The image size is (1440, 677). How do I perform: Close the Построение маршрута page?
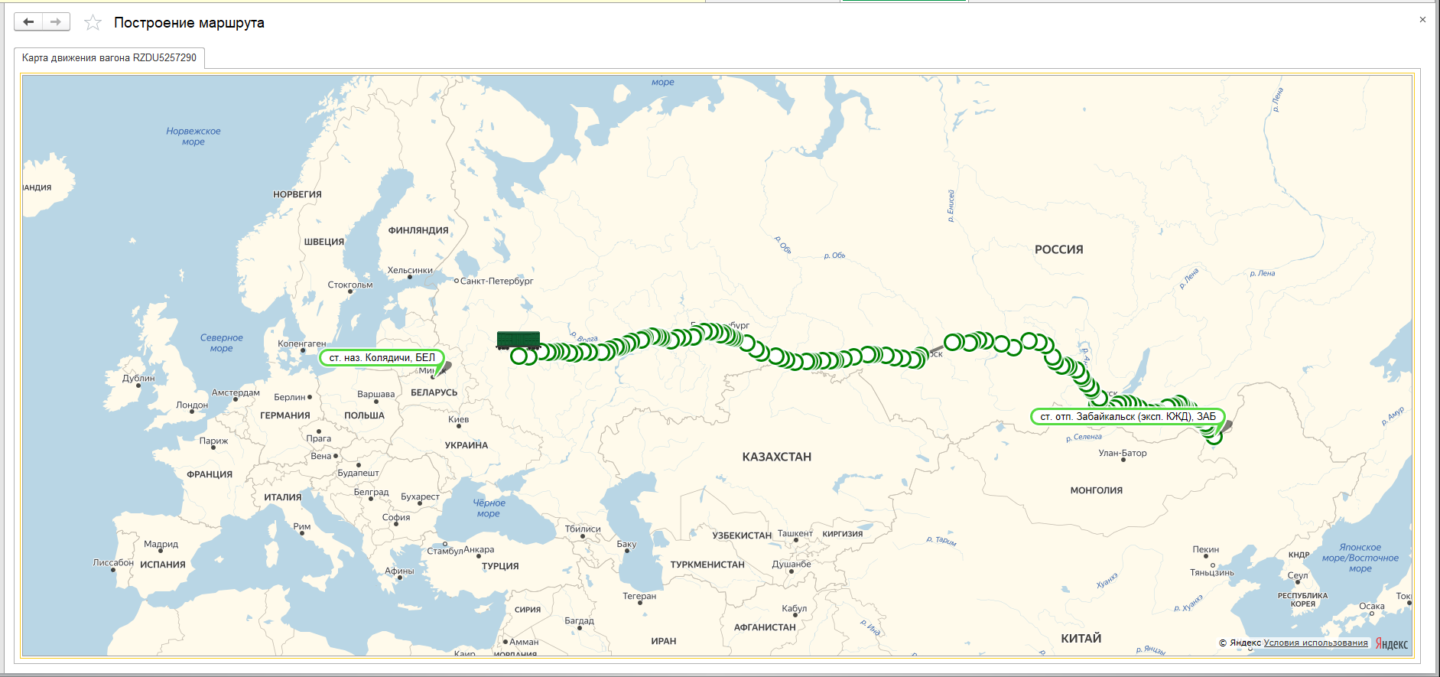click(1423, 19)
